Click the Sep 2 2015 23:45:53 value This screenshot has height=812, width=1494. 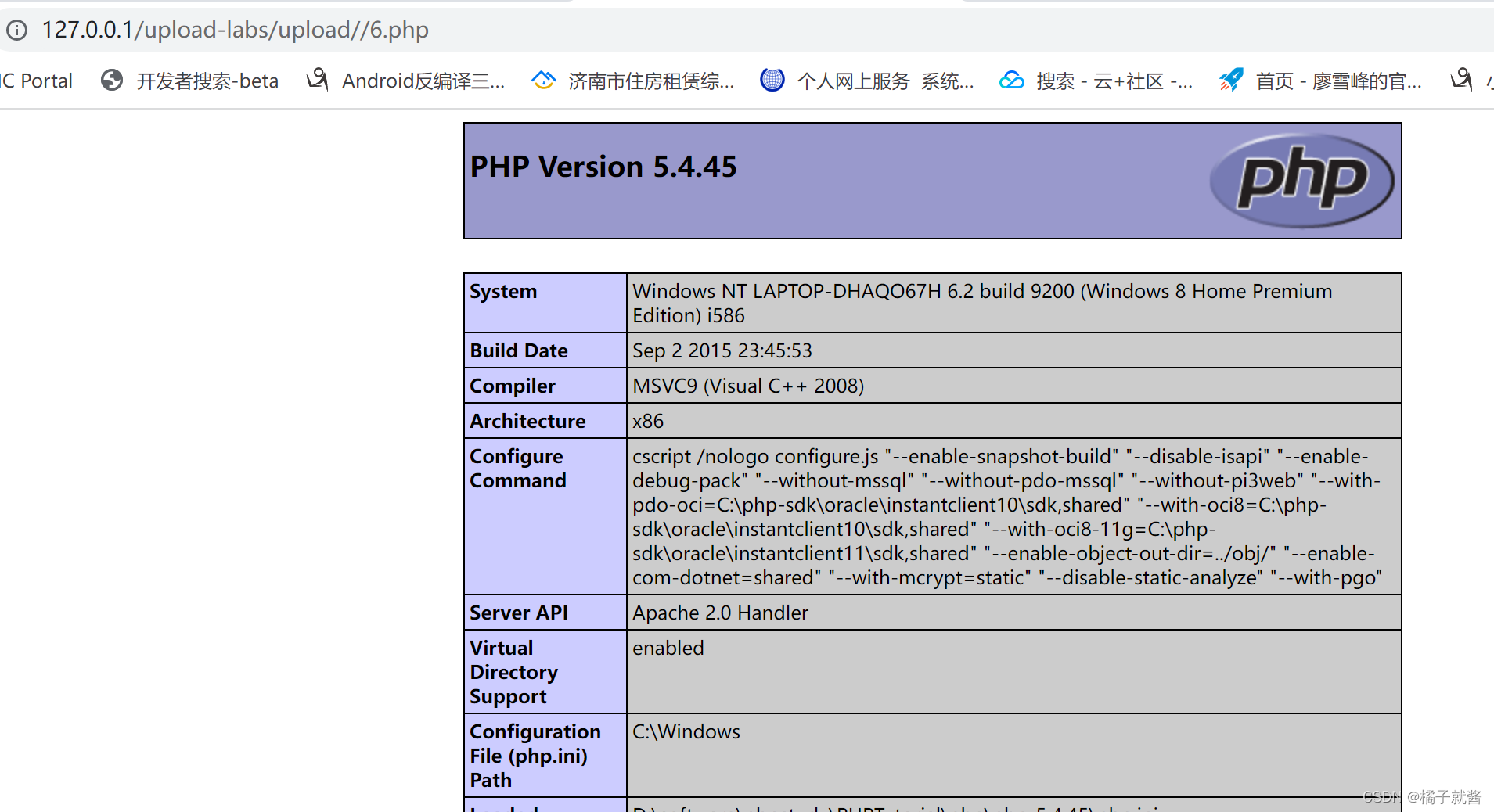(x=722, y=350)
